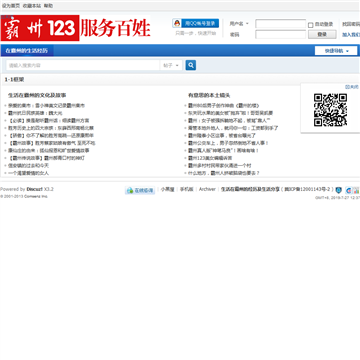Click the Discuz! footer link

tap(35, 189)
